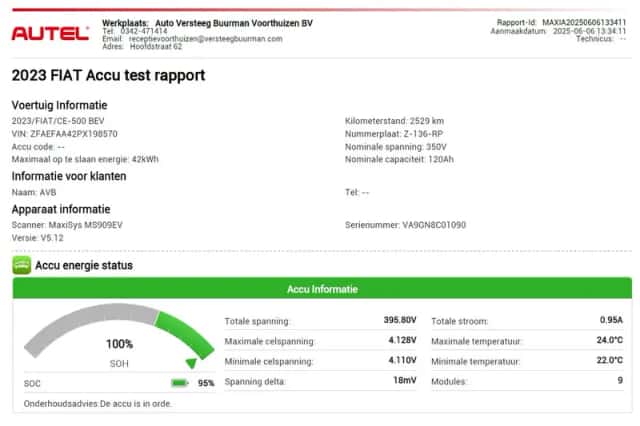The height and width of the screenshot is (426, 640).
Task: Click the Modules label
Action: [x=449, y=382]
